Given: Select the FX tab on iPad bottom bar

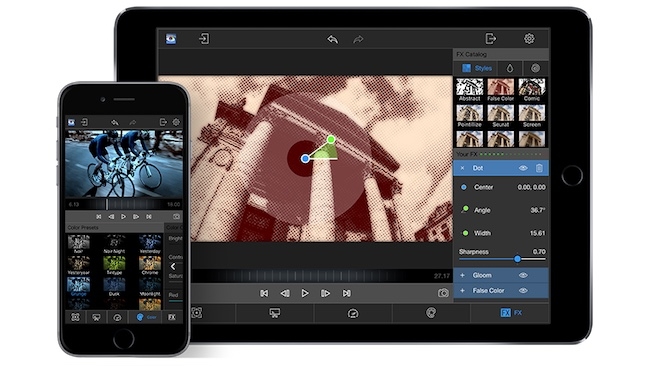Looking at the screenshot, I should coord(511,313).
